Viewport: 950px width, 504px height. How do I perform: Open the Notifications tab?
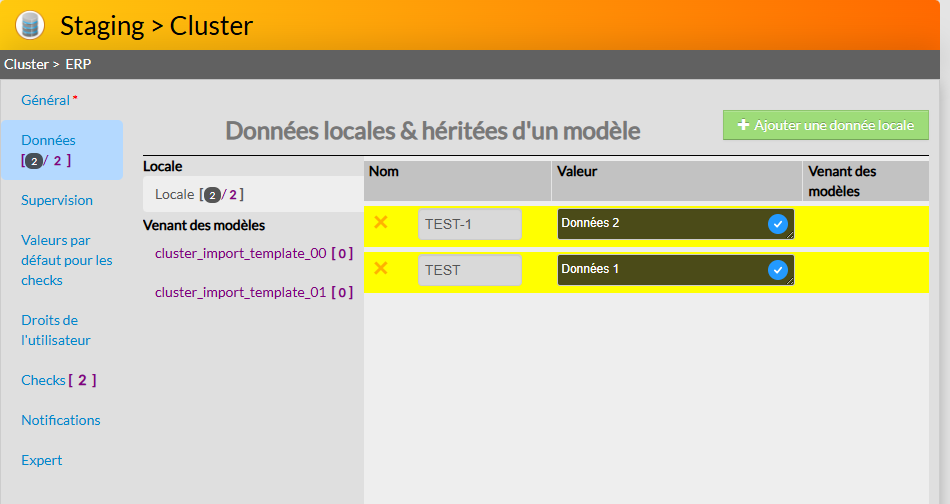click(61, 420)
